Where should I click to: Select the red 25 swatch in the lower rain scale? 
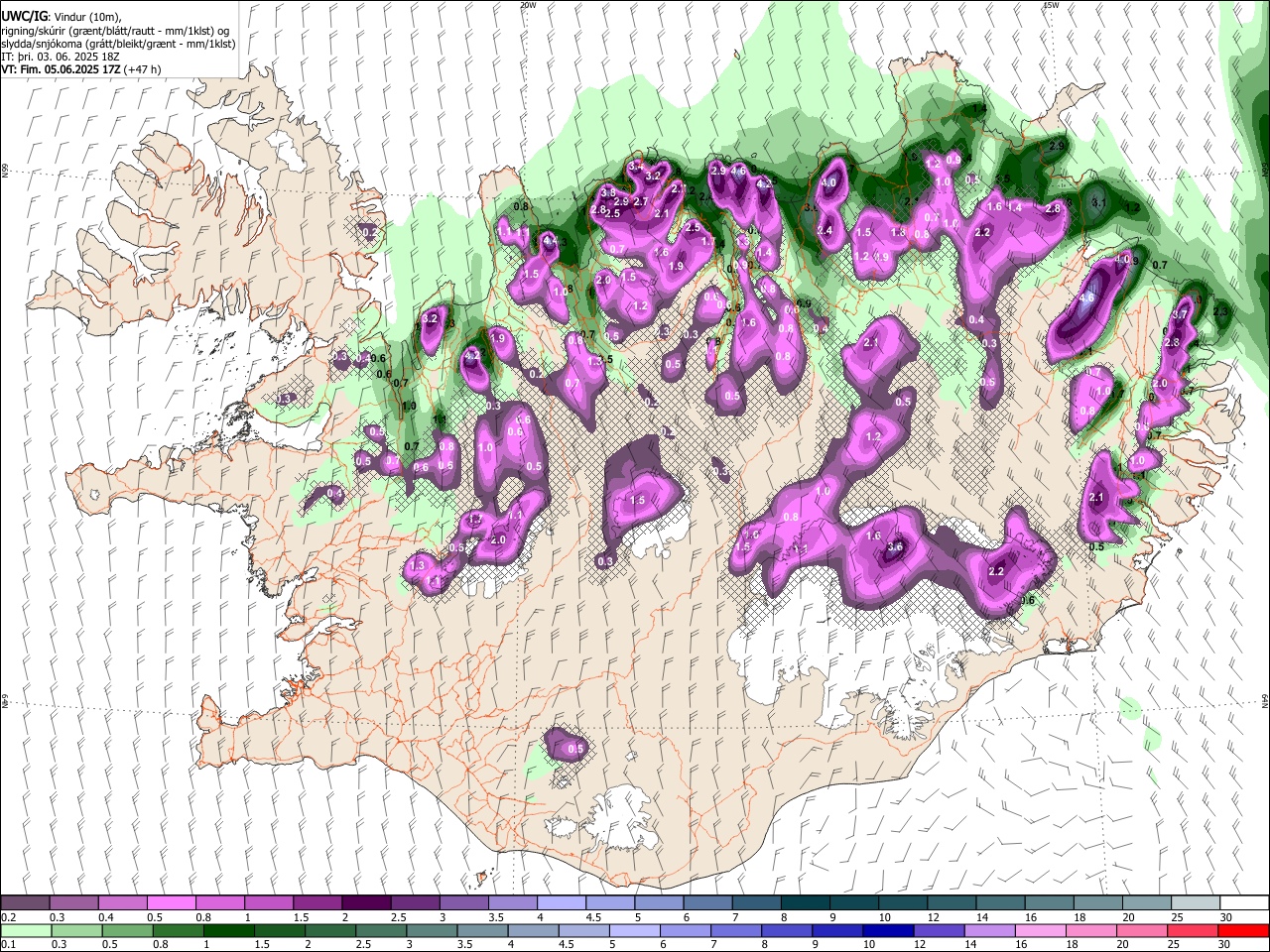coord(1195,930)
